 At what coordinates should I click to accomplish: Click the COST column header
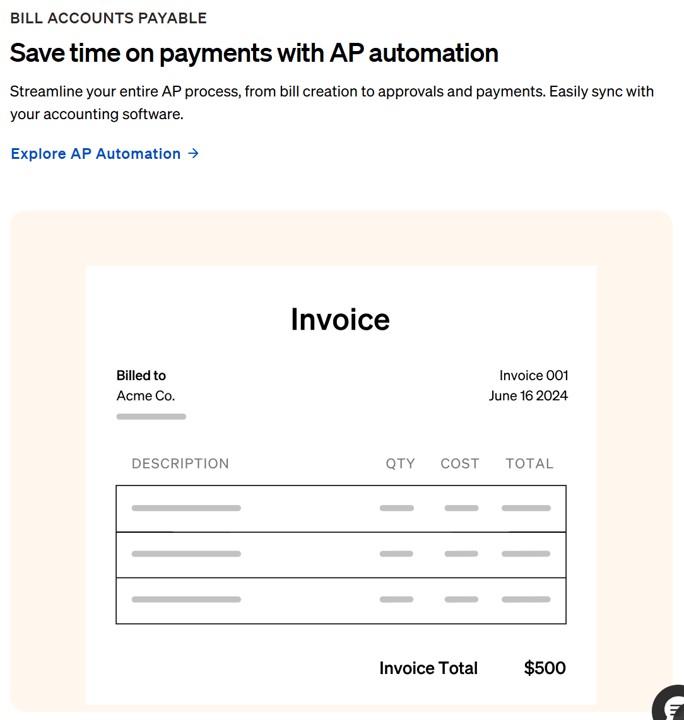point(460,464)
